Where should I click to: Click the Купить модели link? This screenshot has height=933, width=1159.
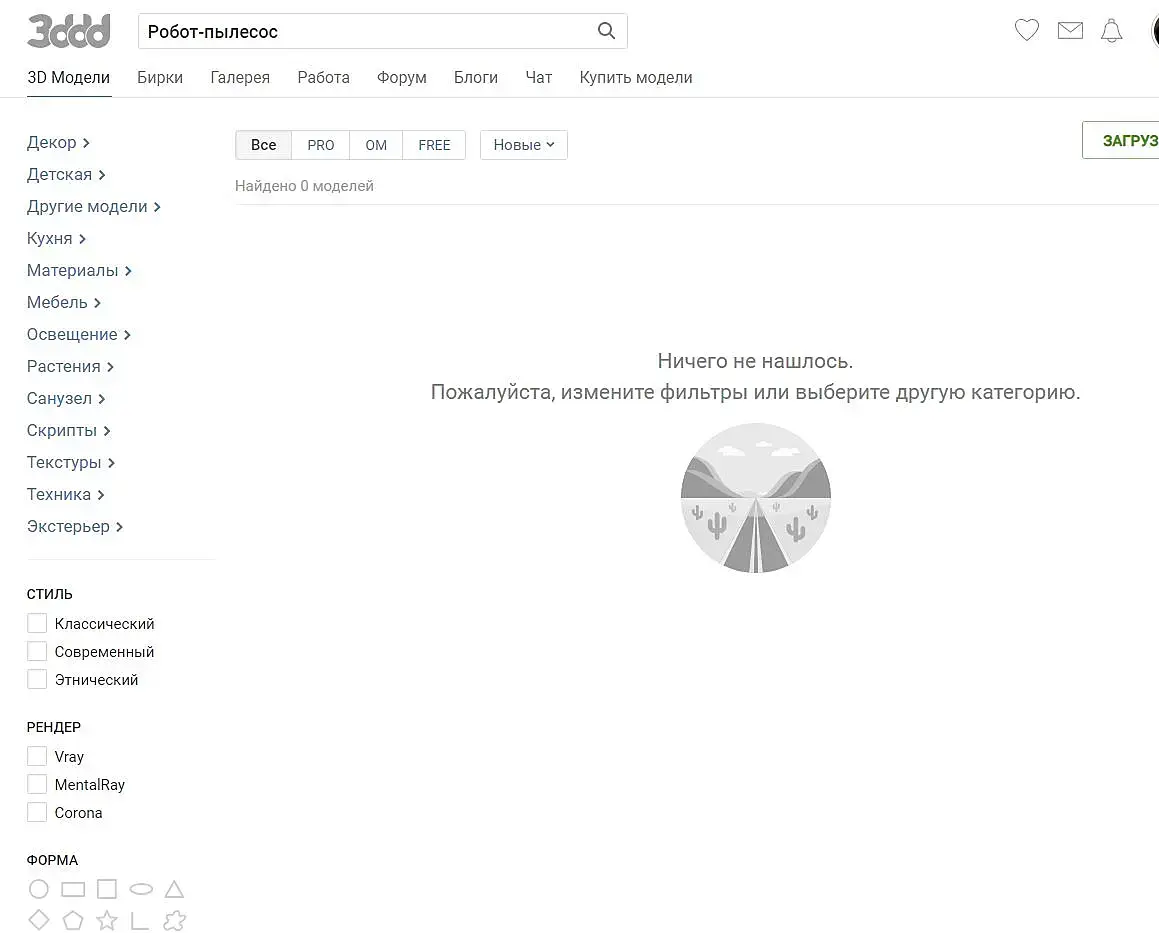pyautogui.click(x=636, y=77)
